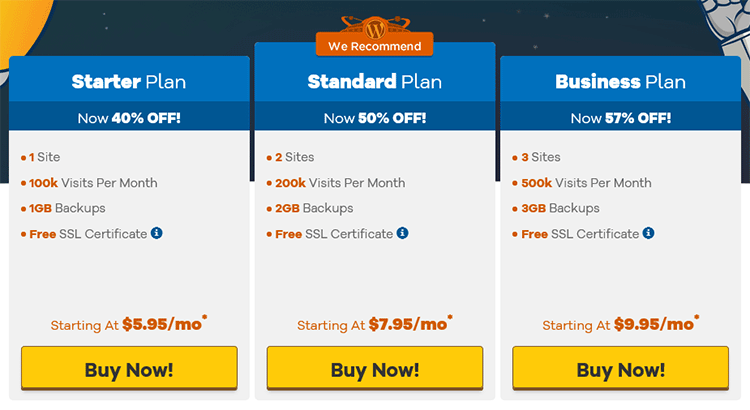
Task: Click the Now 50% OFF banner
Action: point(375,118)
